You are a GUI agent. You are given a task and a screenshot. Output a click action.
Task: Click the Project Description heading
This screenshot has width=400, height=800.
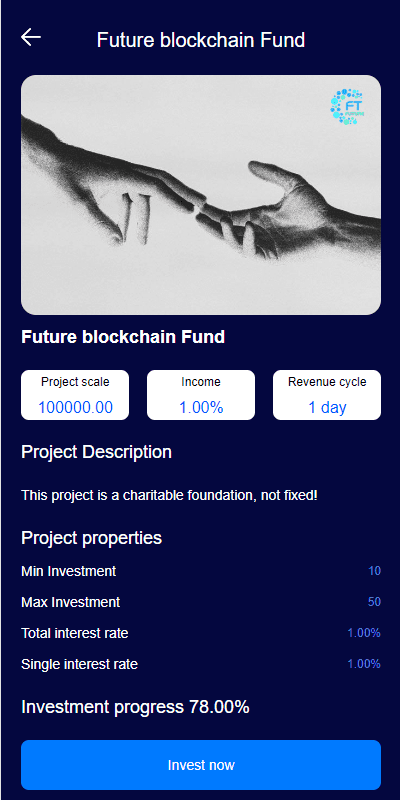[96, 452]
